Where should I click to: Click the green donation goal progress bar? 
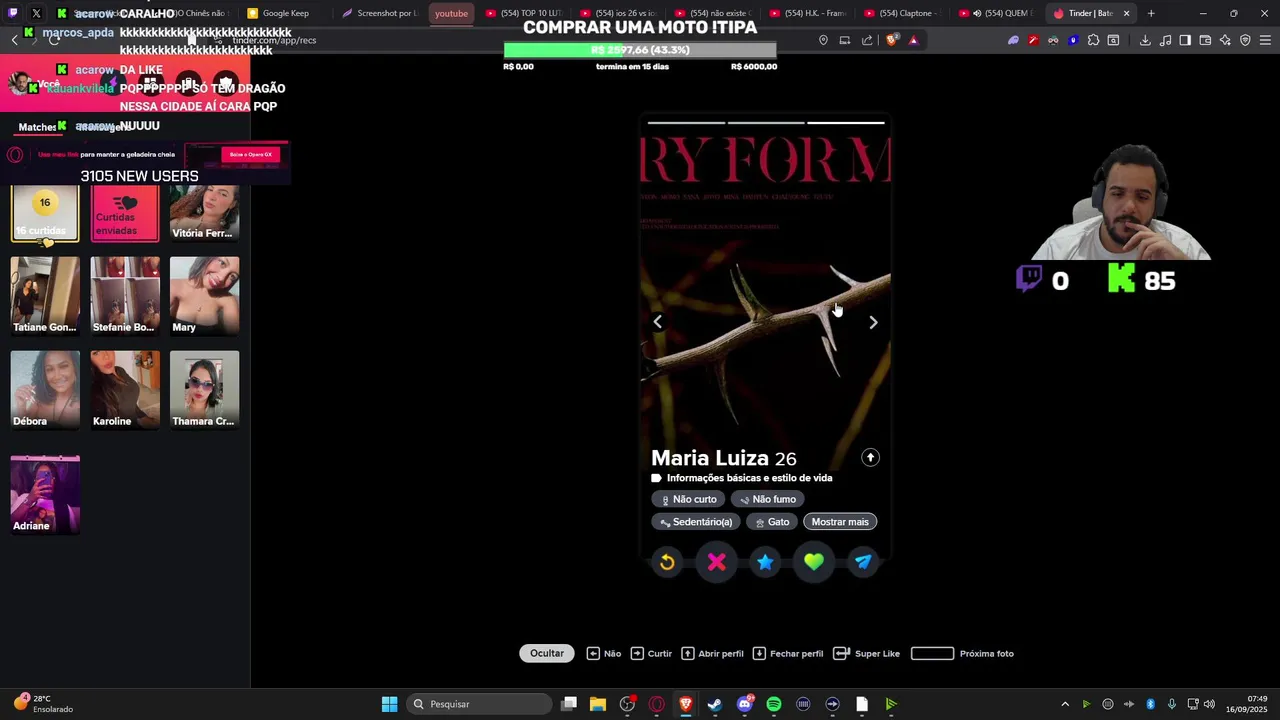point(640,50)
